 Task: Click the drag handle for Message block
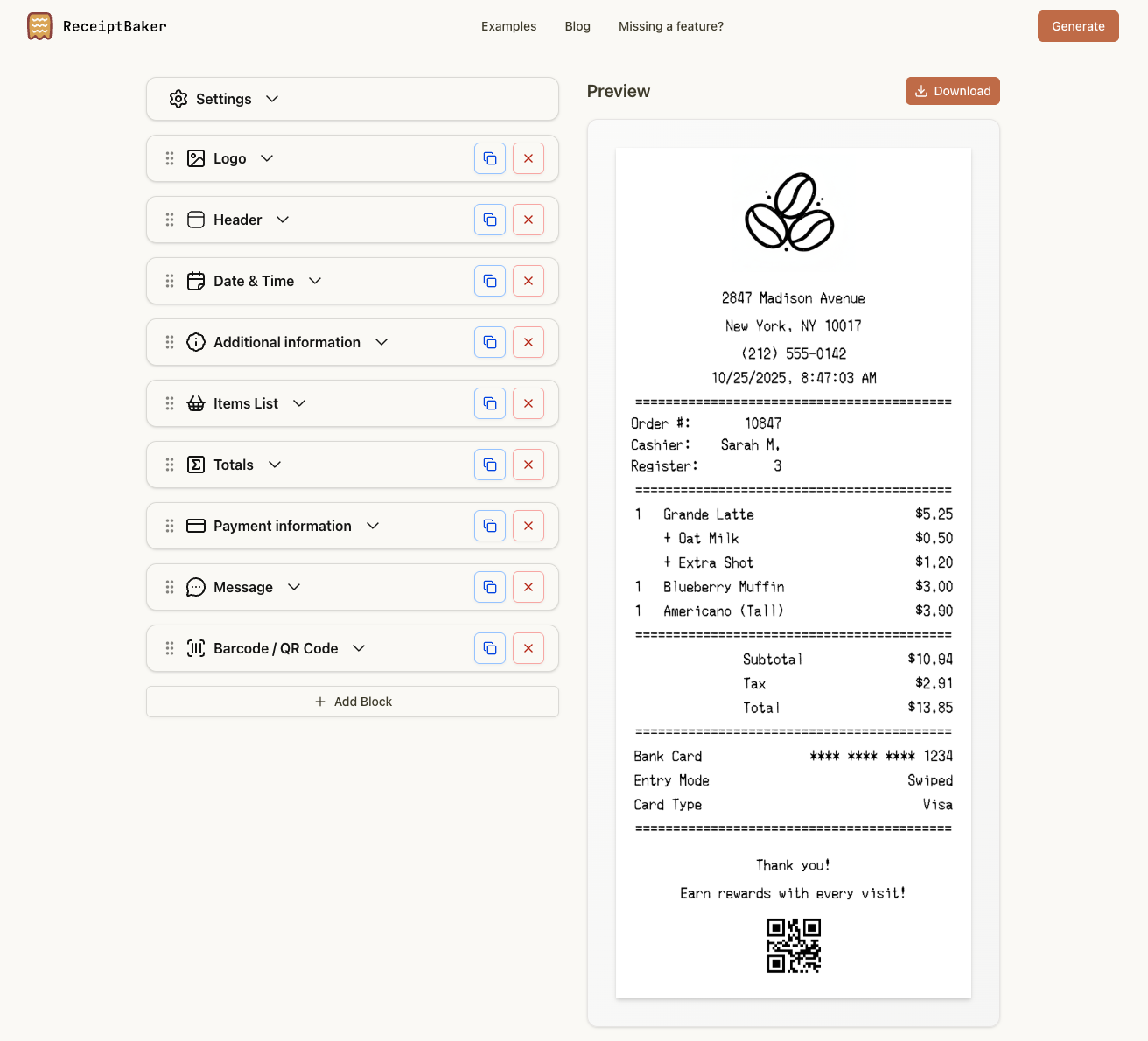click(x=170, y=587)
